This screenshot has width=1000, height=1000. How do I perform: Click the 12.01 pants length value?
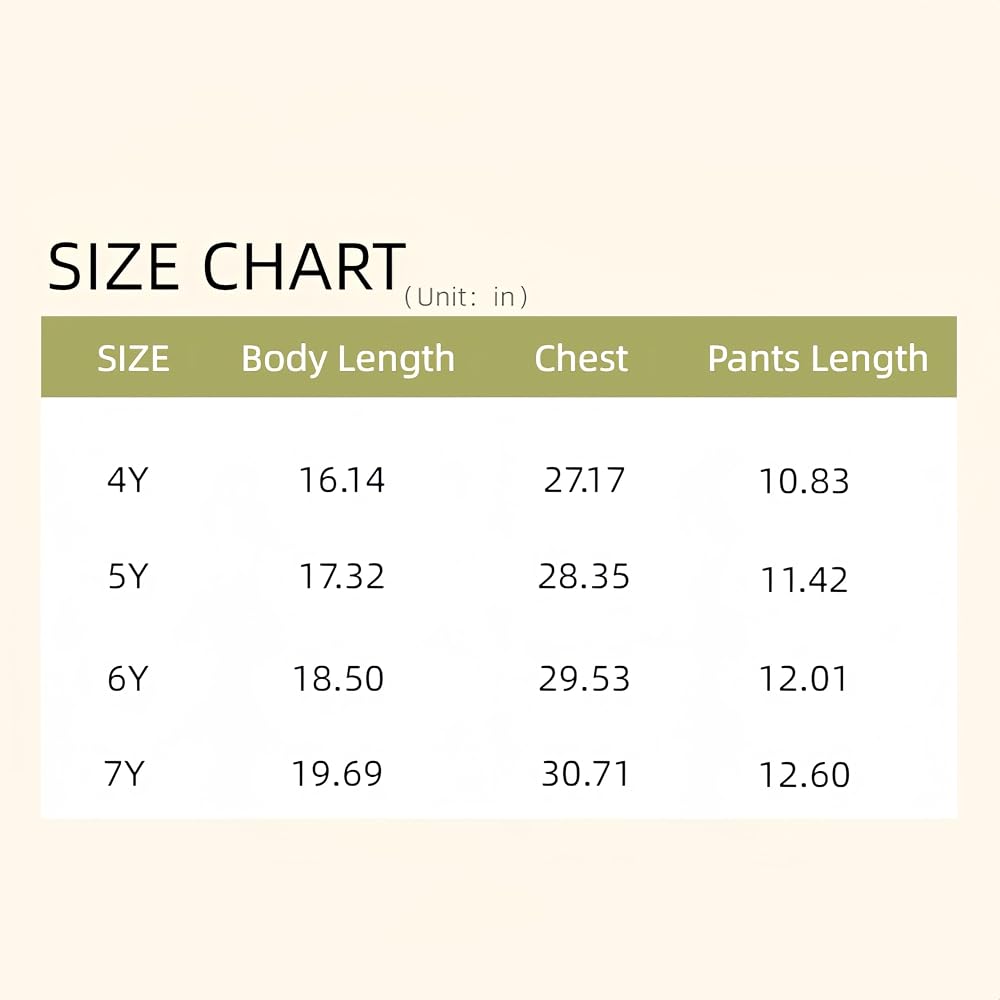(803, 679)
